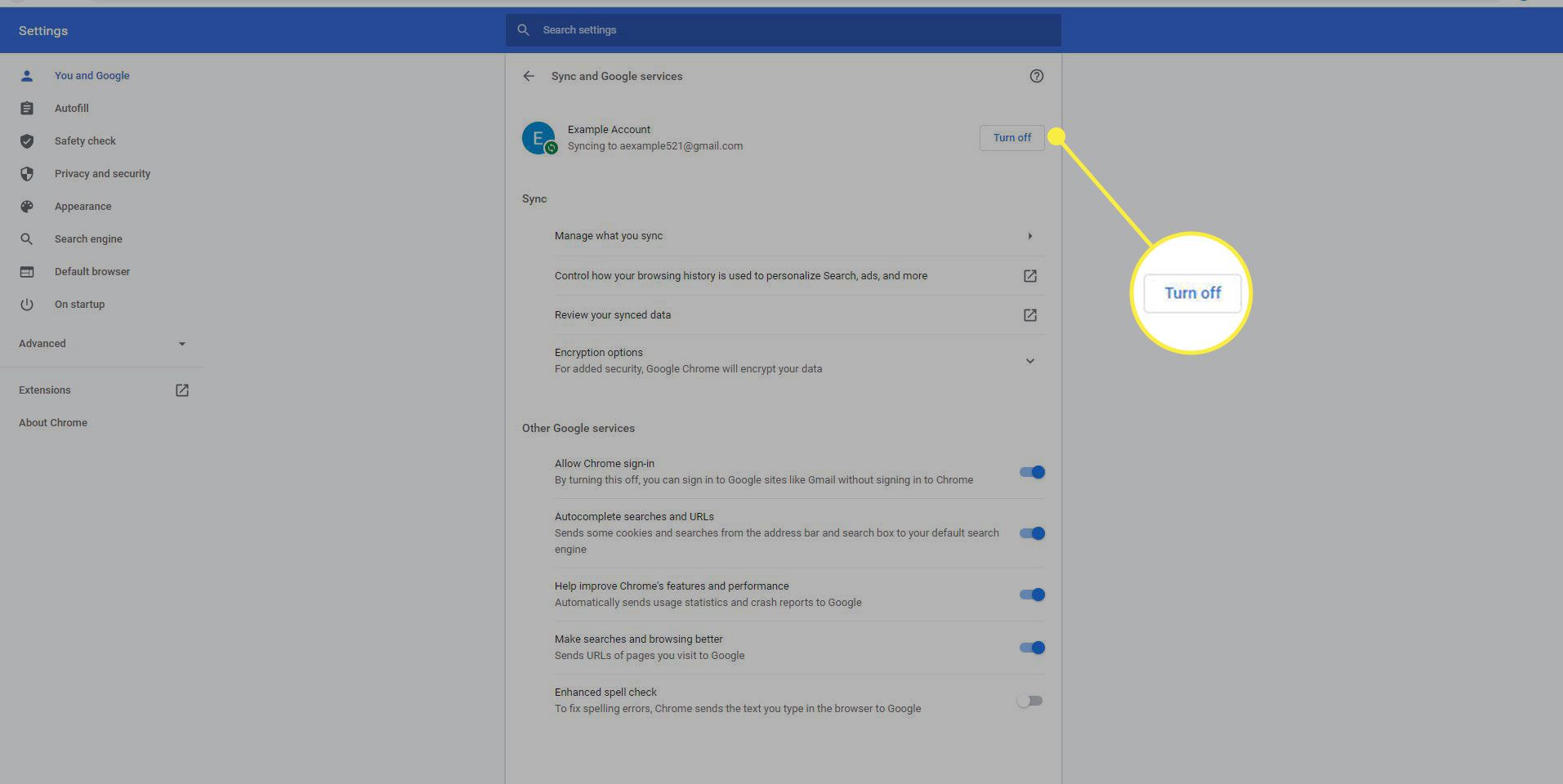Image resolution: width=1563 pixels, height=784 pixels.
Task: Click the person icon for You and Google
Action: coord(27,76)
